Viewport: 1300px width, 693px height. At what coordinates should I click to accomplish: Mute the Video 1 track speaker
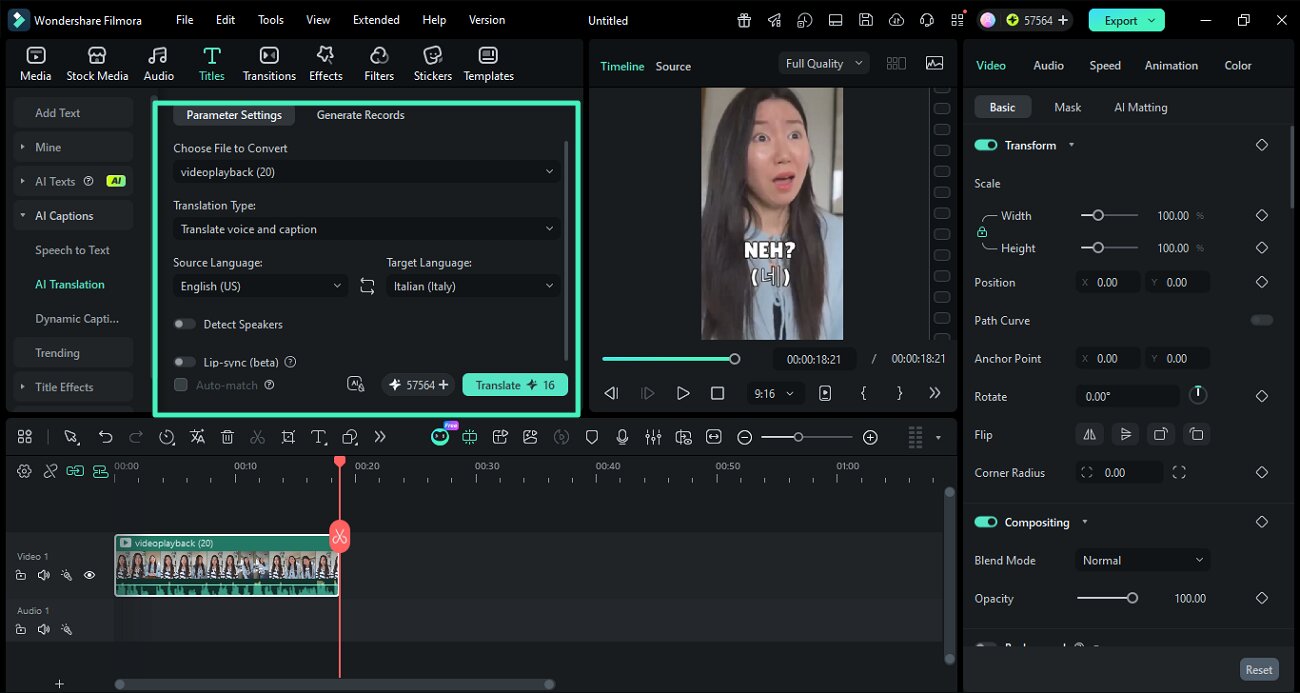coord(43,575)
